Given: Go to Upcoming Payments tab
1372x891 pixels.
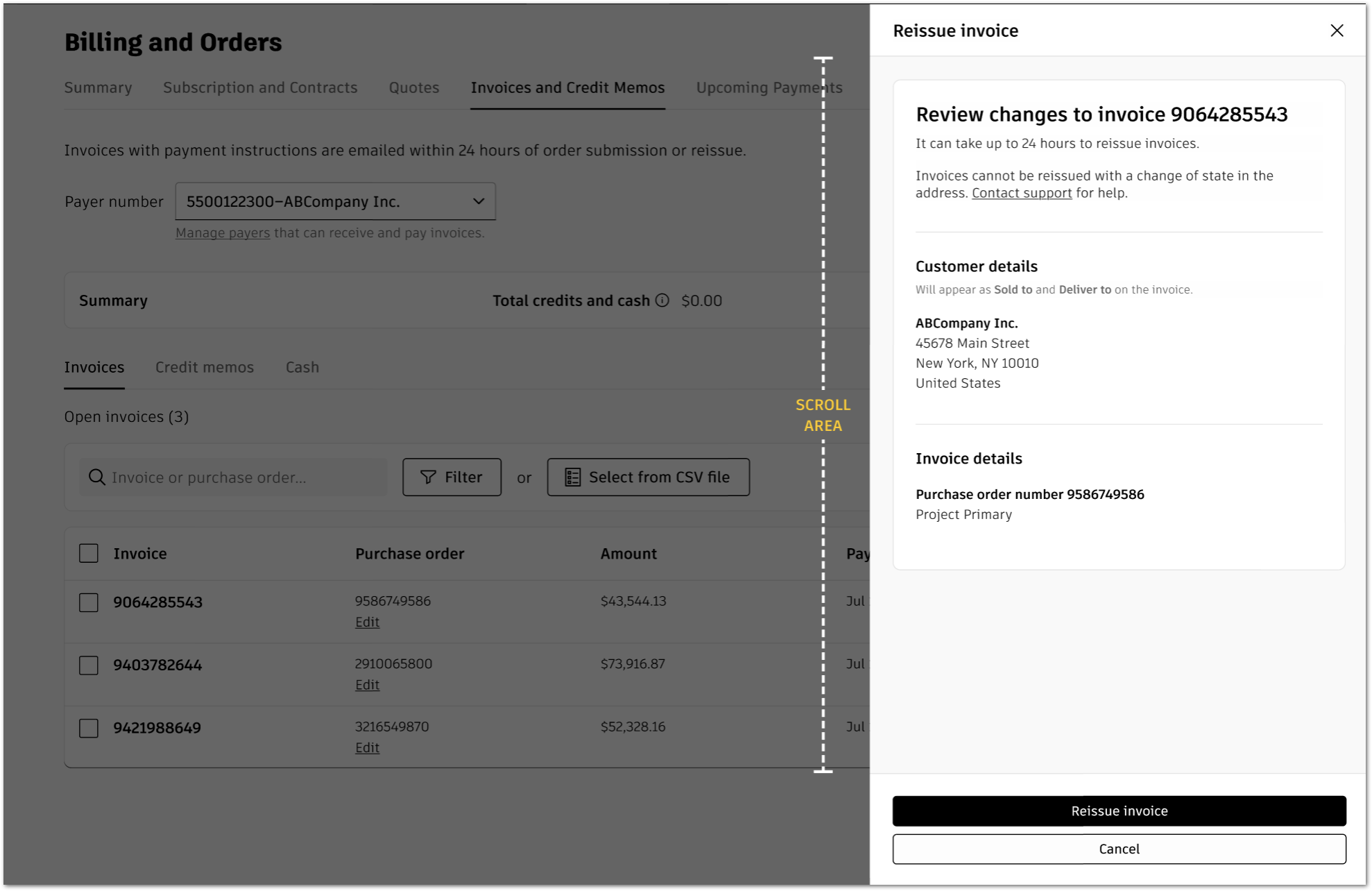Looking at the screenshot, I should coord(769,87).
